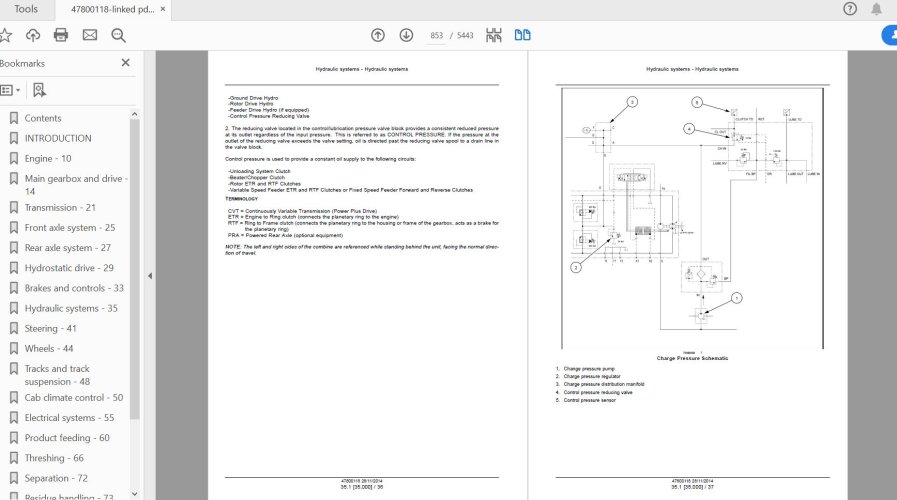Viewport: 897px width, 500px height.
Task: Open Brakes and controls - 33 bookmark
Action: (x=74, y=288)
